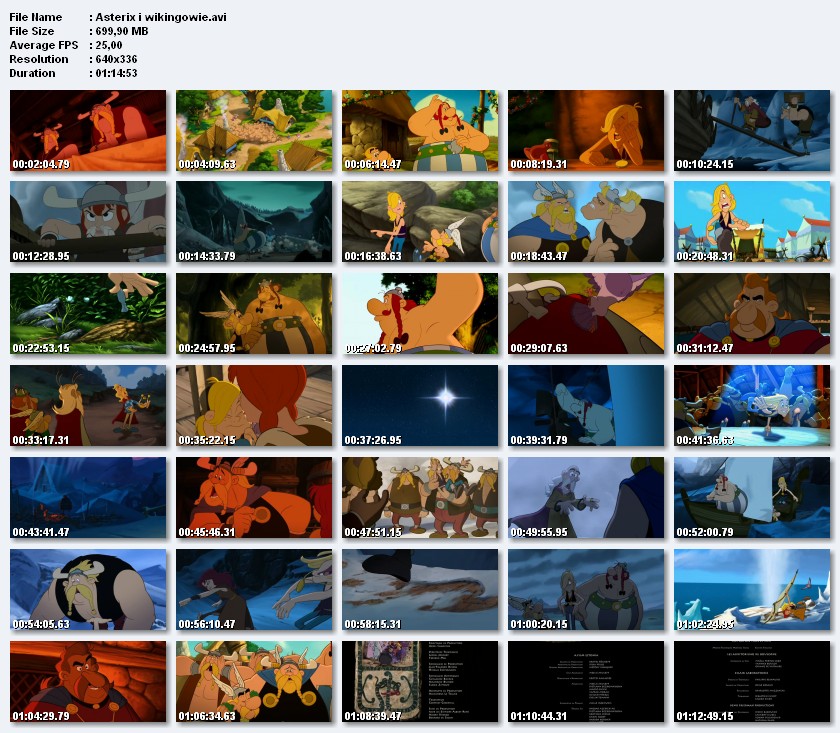This screenshot has width=840, height=733.
Task: Click the average FPS value '25,00'
Action: [109, 45]
